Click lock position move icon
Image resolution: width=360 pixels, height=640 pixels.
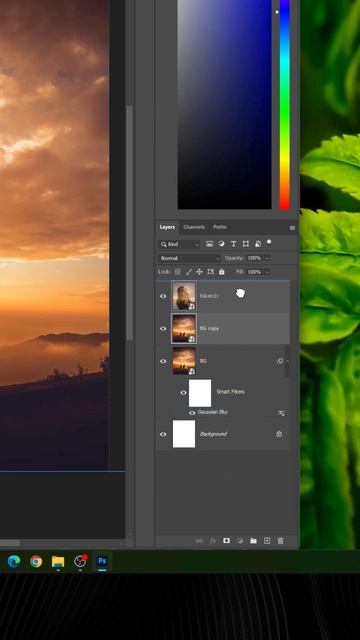200,272
